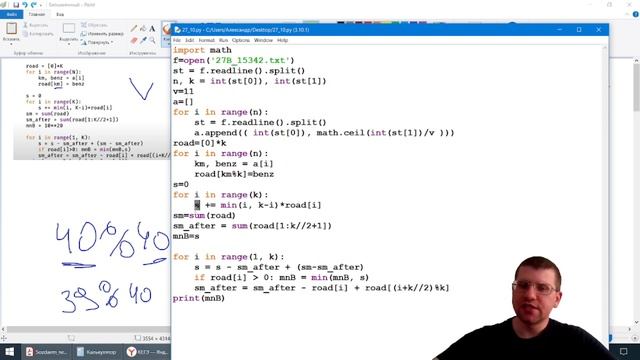Click the 'sm=sum(road)' code line

[x=204, y=216]
